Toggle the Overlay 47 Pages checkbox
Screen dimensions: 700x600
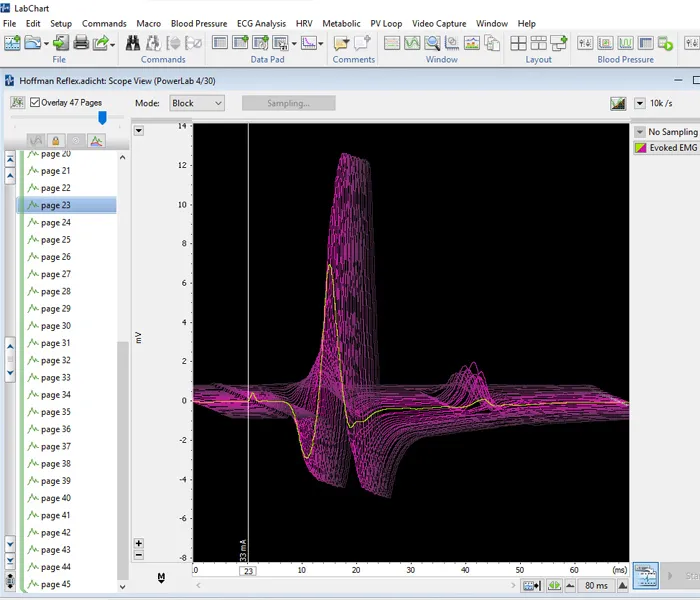(x=36, y=103)
